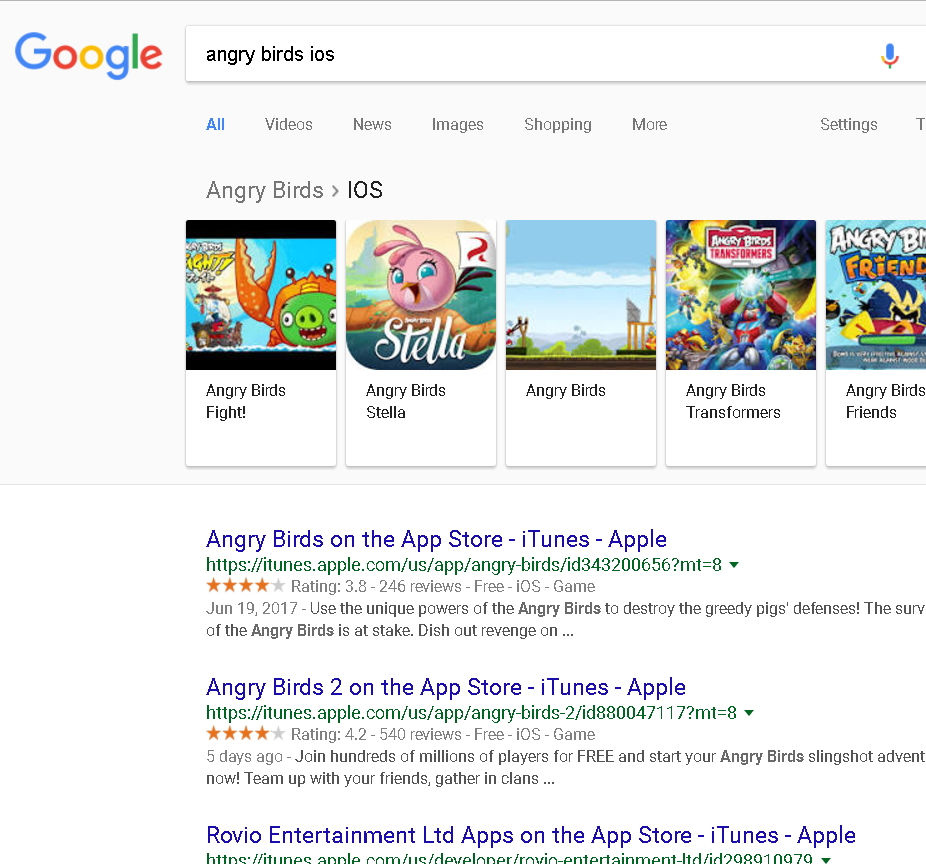The image size is (926, 864).
Task: Expand dropdown arrow next to id343200656 URL
Action: 734,565
